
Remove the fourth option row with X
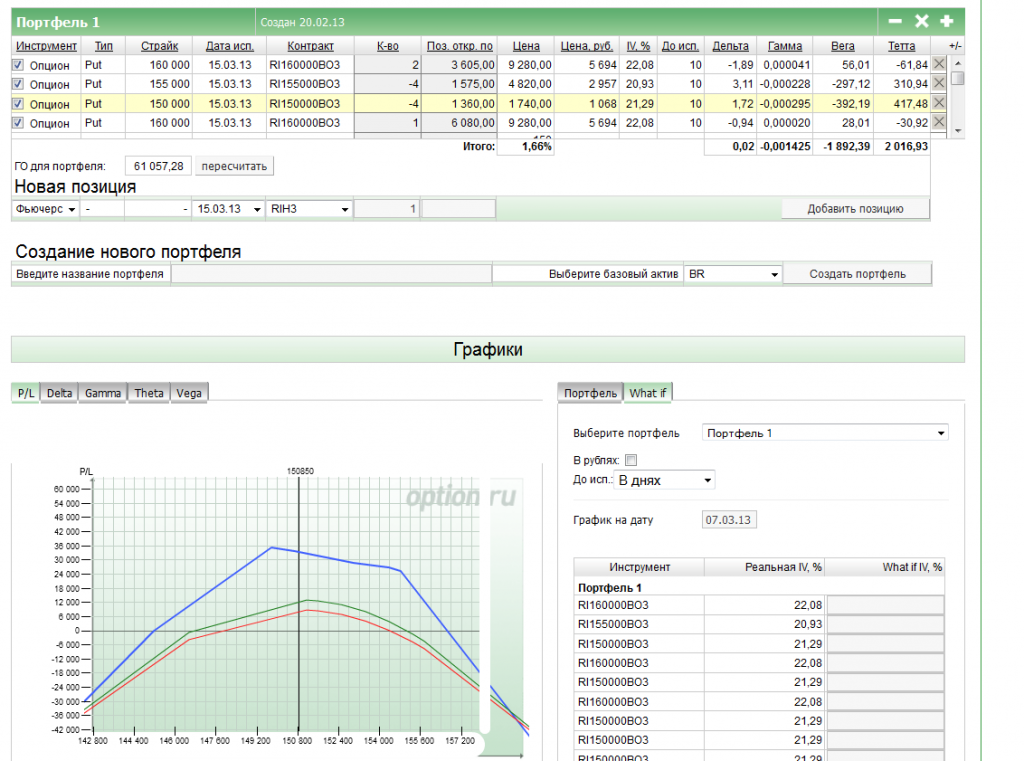click(939, 123)
